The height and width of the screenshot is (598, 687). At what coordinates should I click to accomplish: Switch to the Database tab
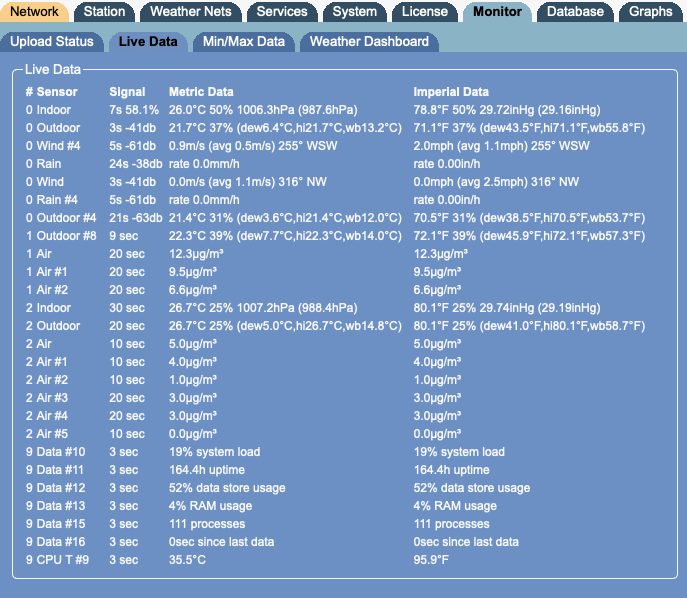(575, 11)
